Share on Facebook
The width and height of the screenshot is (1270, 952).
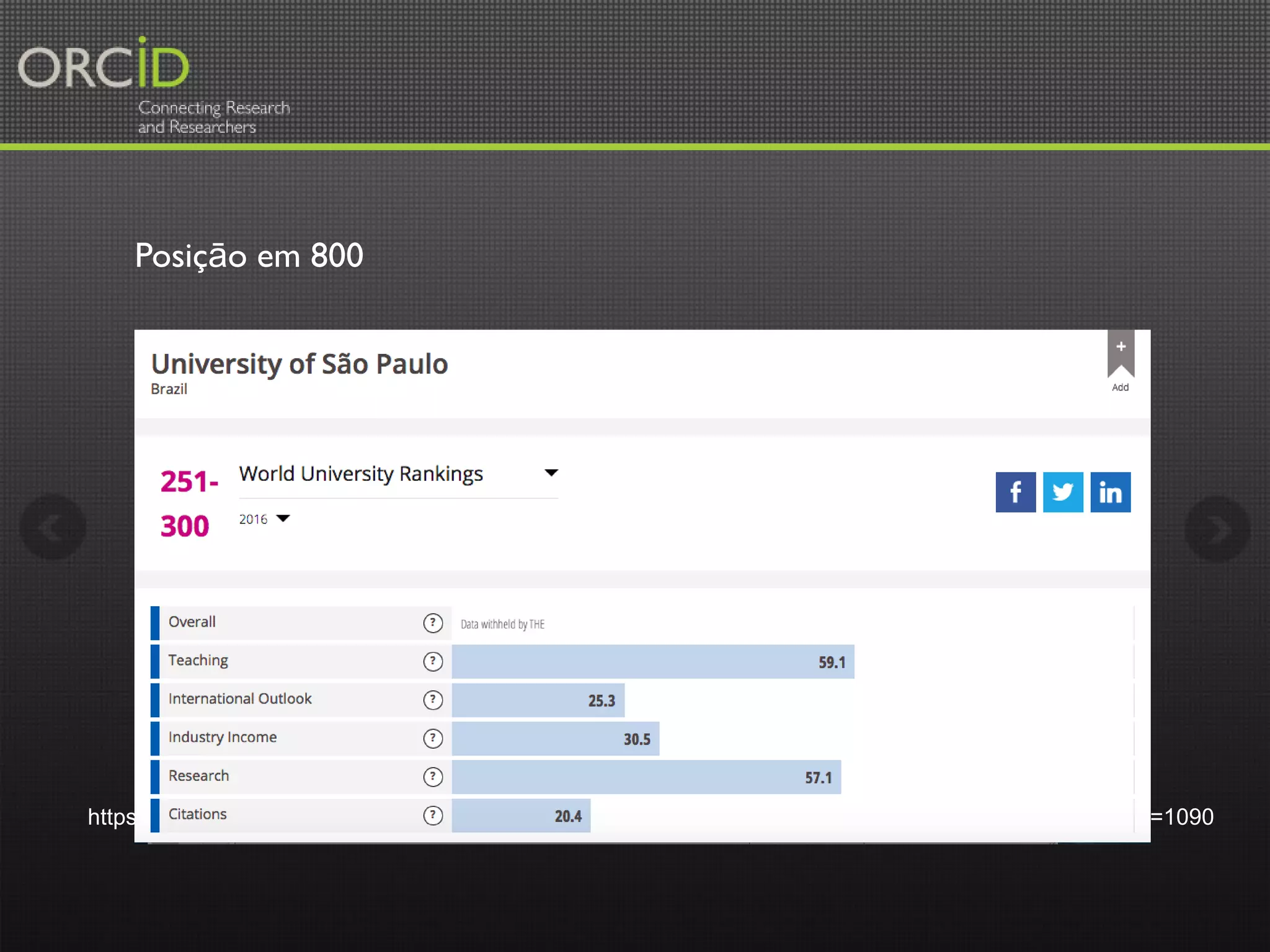[x=1016, y=492]
